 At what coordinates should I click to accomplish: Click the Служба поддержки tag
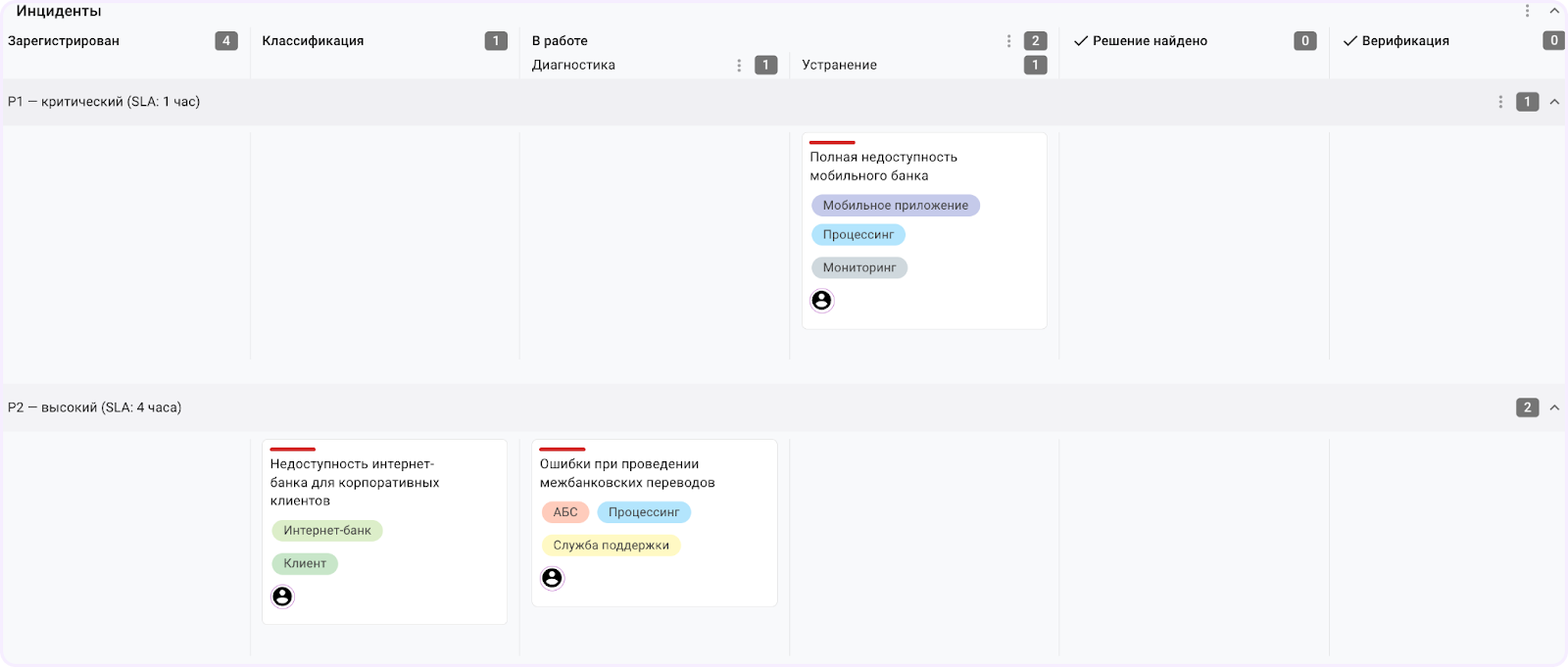[611, 546]
